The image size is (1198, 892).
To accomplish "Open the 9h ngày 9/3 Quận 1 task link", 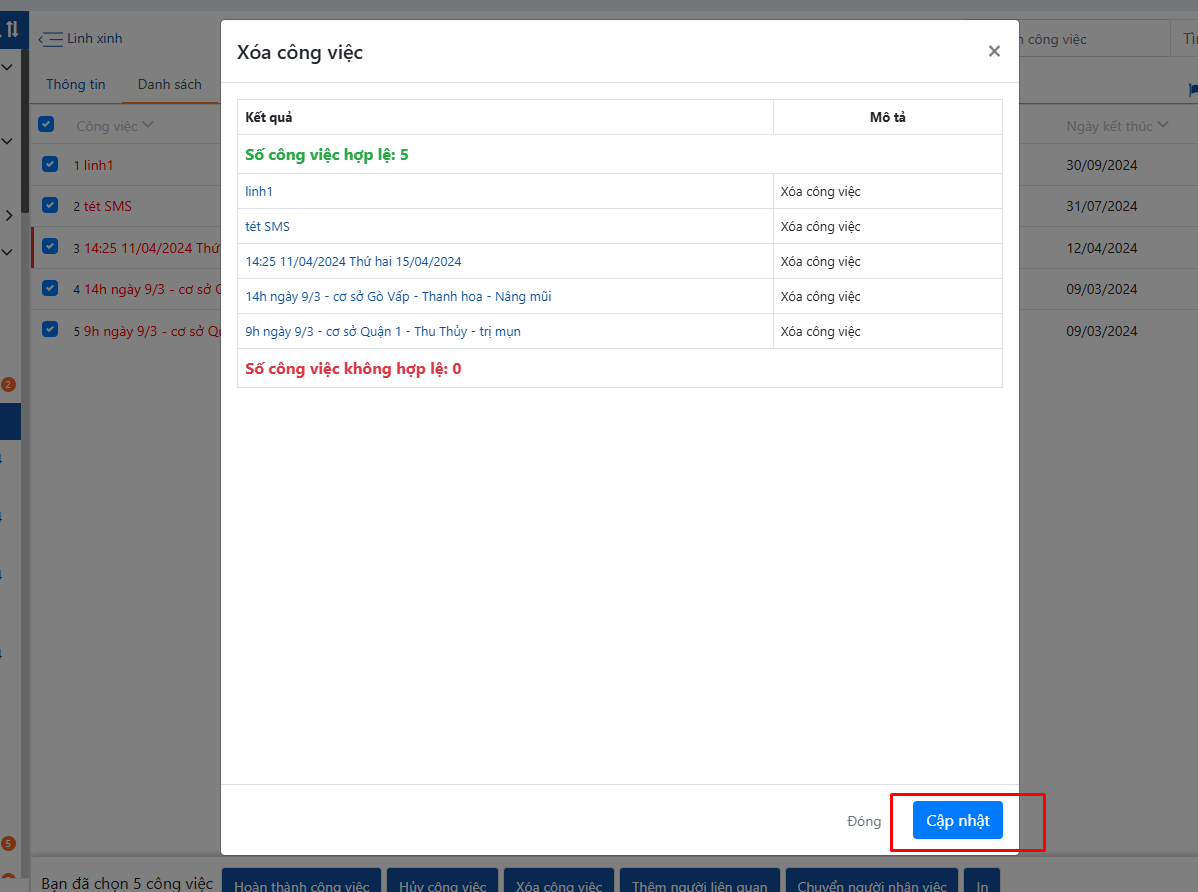I will coord(383,332).
